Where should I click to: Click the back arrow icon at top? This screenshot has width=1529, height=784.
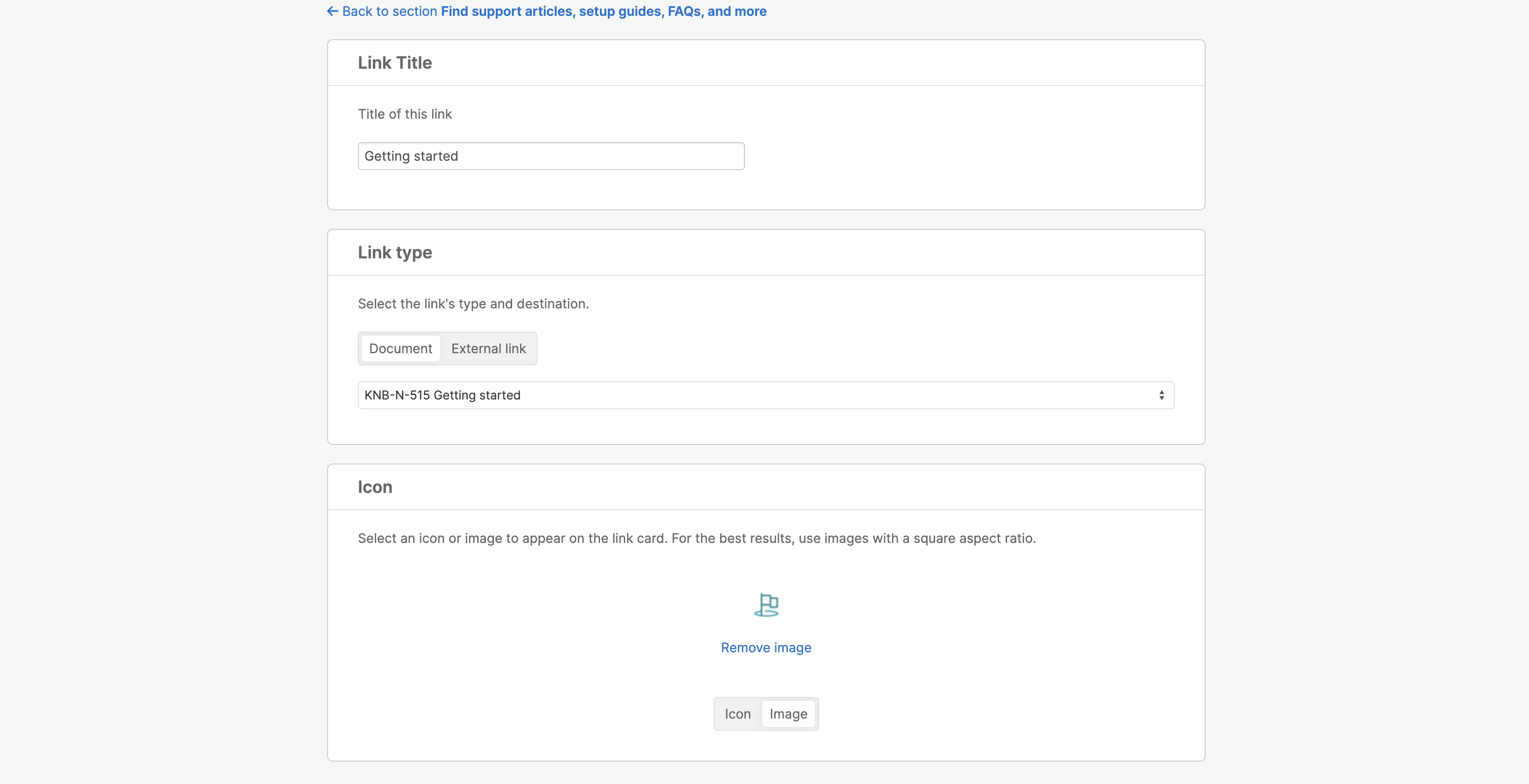[x=332, y=11]
